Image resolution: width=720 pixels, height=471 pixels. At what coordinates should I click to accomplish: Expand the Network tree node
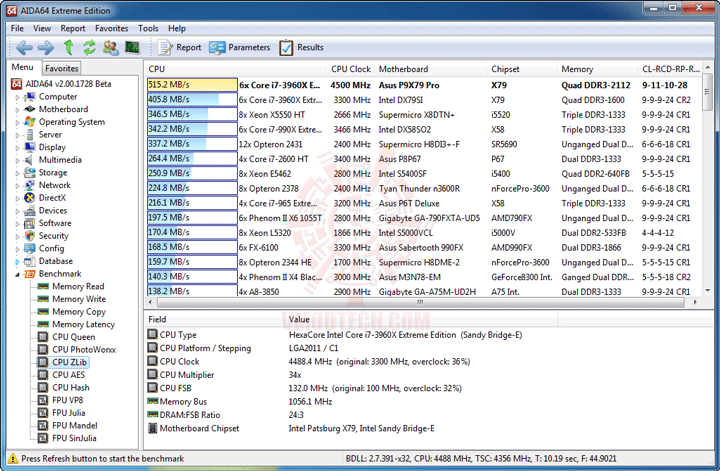coord(17,186)
